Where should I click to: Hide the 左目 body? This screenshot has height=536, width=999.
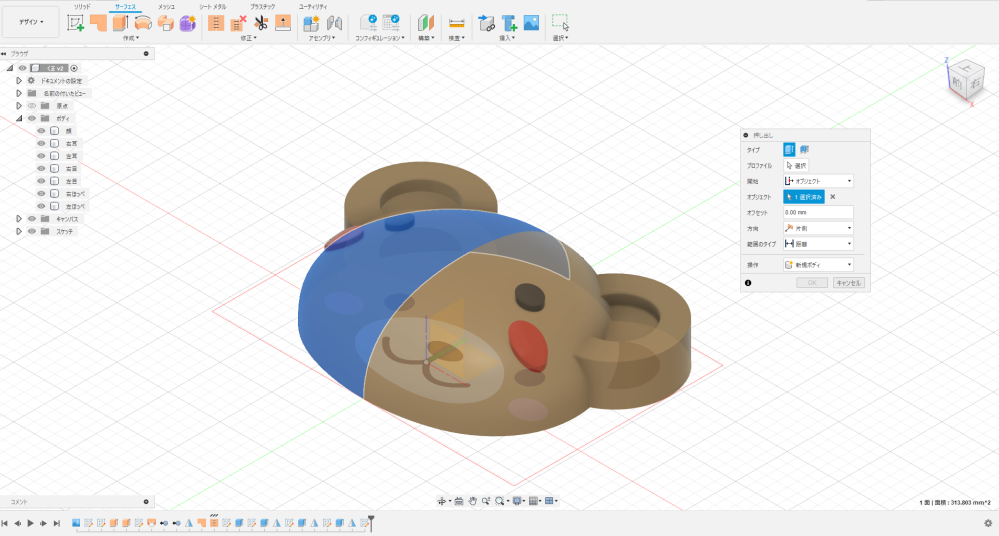point(41,181)
